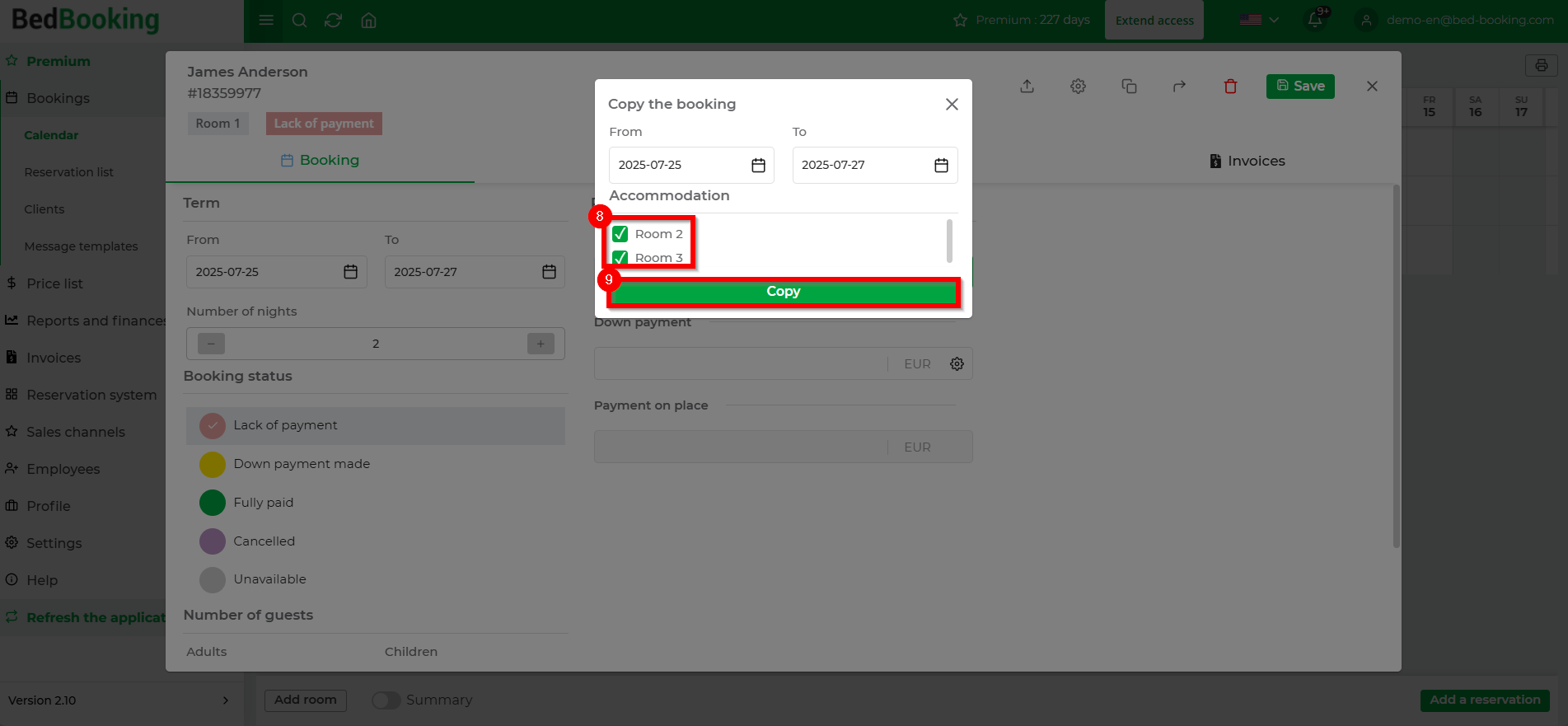Click the forward arrow move icon
This screenshot has width=1568, height=726.
tap(1179, 87)
